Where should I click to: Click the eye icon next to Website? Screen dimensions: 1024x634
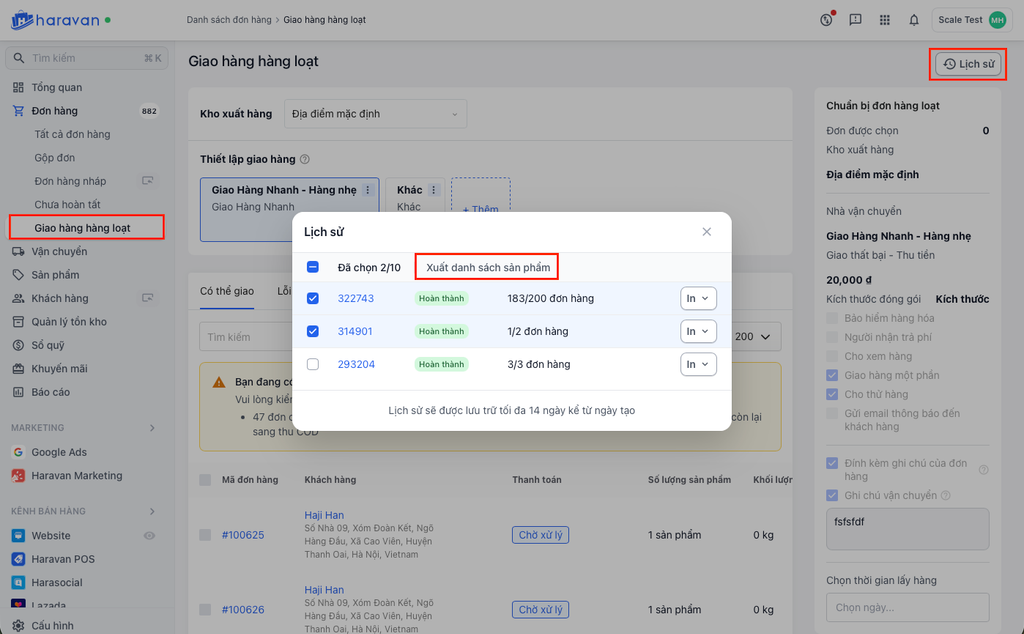coord(149,536)
